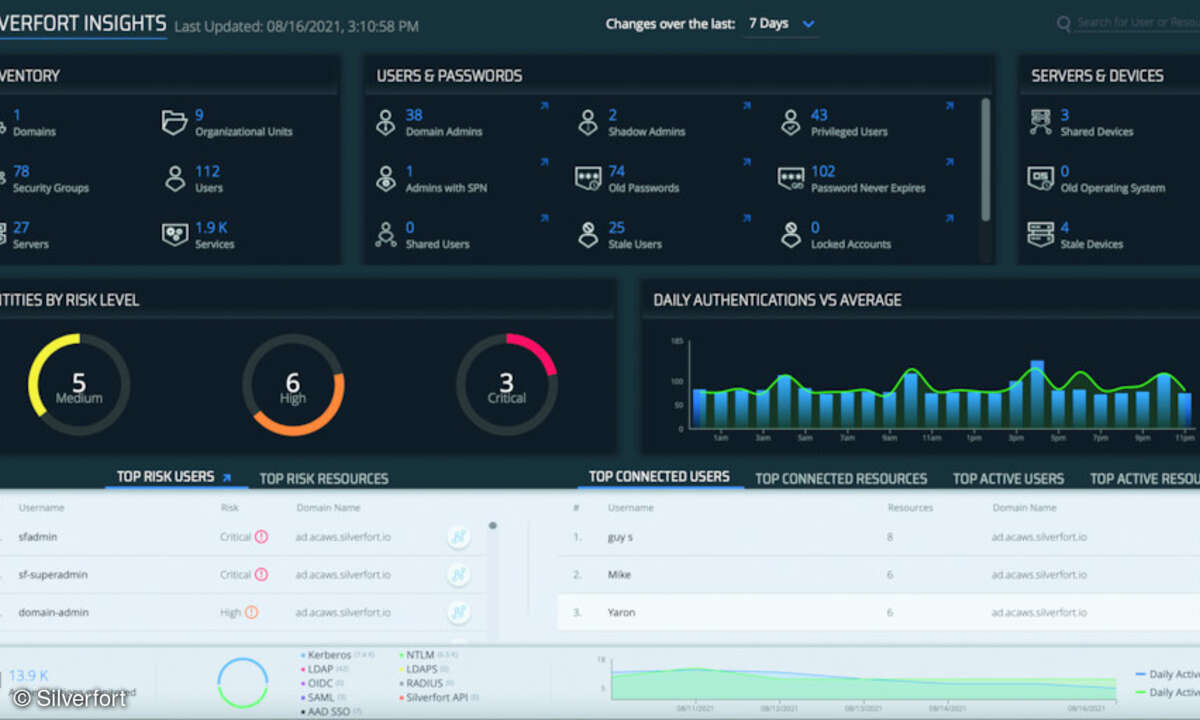Click the Critical risk donut chart
The width and height of the screenshot is (1200, 720).
(x=506, y=385)
